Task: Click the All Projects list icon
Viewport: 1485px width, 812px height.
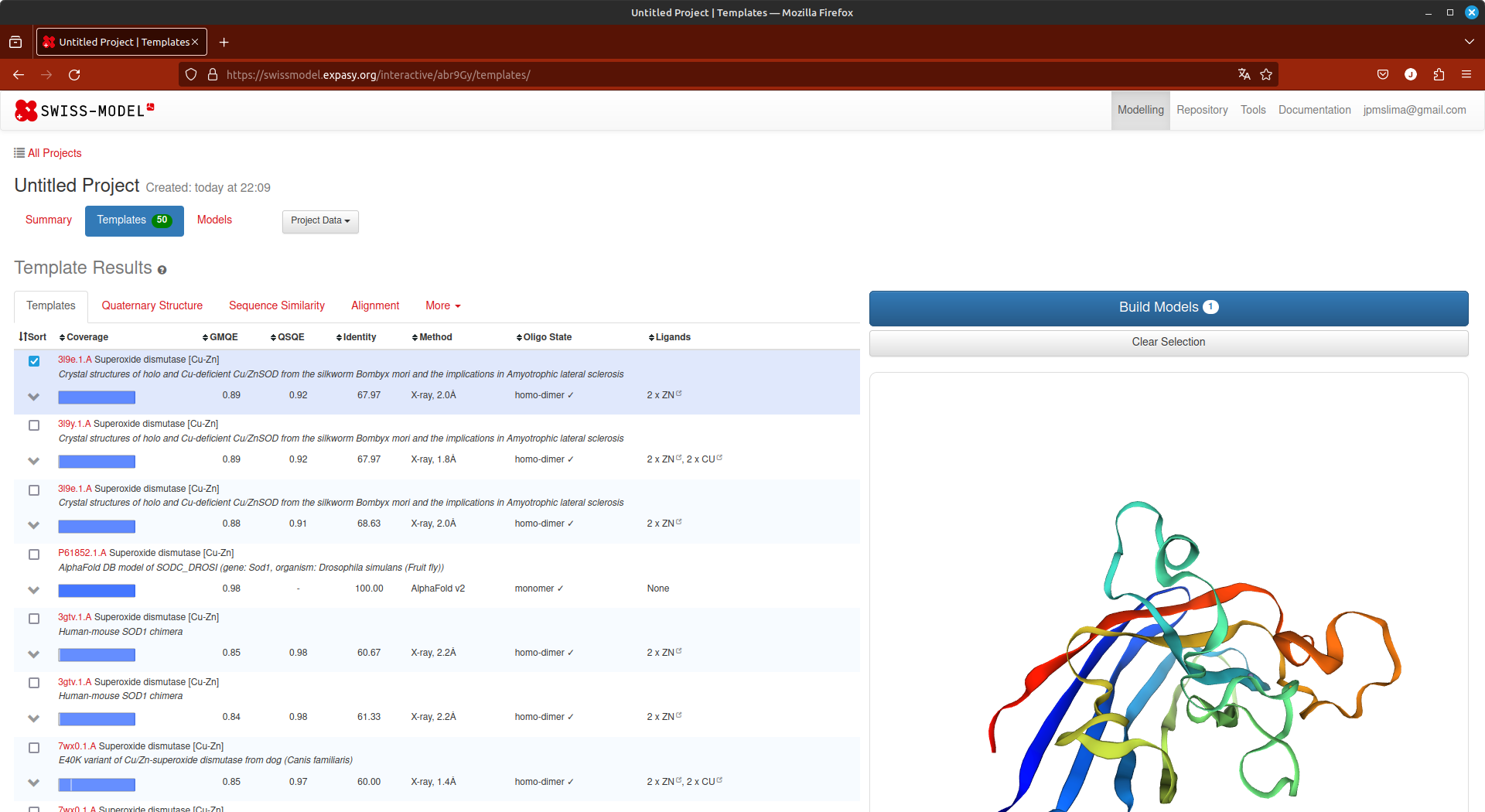Action: coord(19,153)
